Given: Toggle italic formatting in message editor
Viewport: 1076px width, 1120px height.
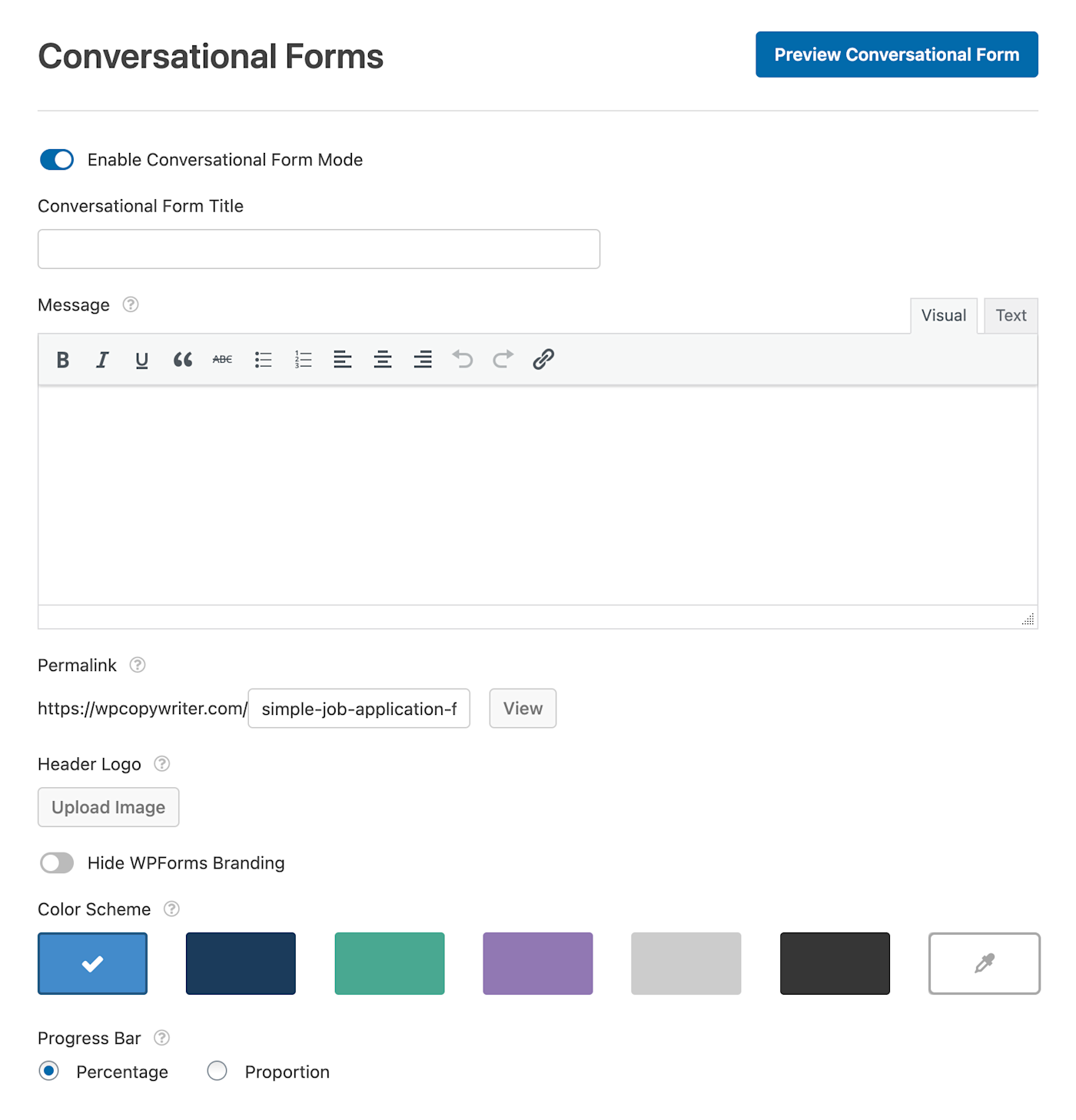Looking at the screenshot, I should tap(102, 360).
